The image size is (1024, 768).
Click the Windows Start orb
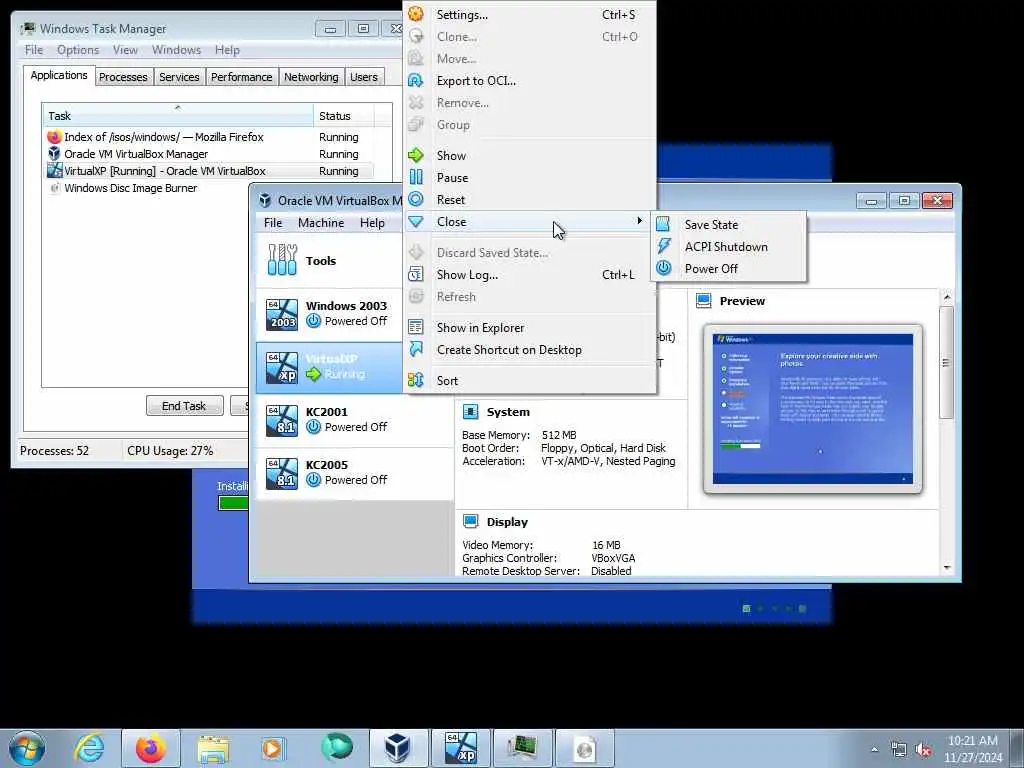(27, 748)
